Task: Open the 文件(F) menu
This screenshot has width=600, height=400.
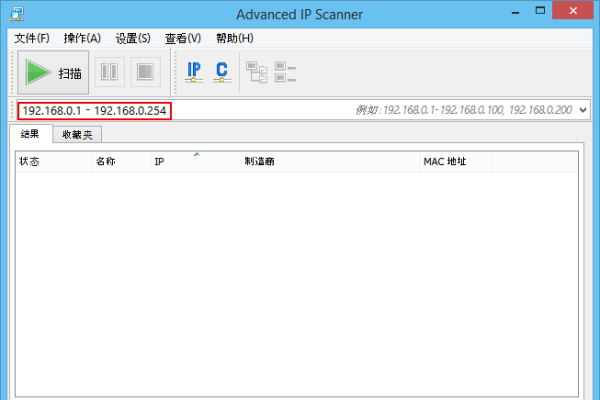Action: point(31,38)
